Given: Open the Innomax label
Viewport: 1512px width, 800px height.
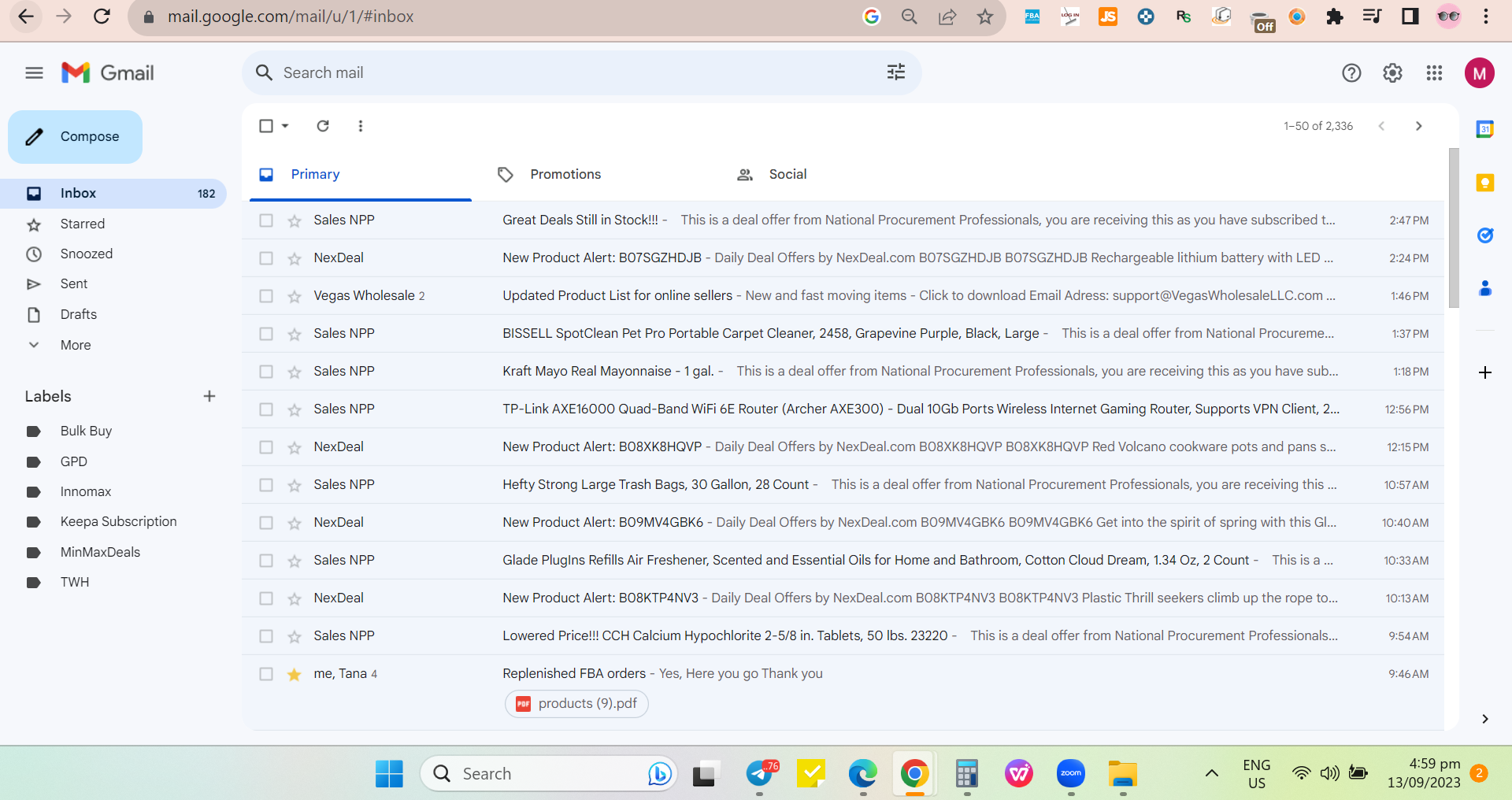Looking at the screenshot, I should (86, 491).
